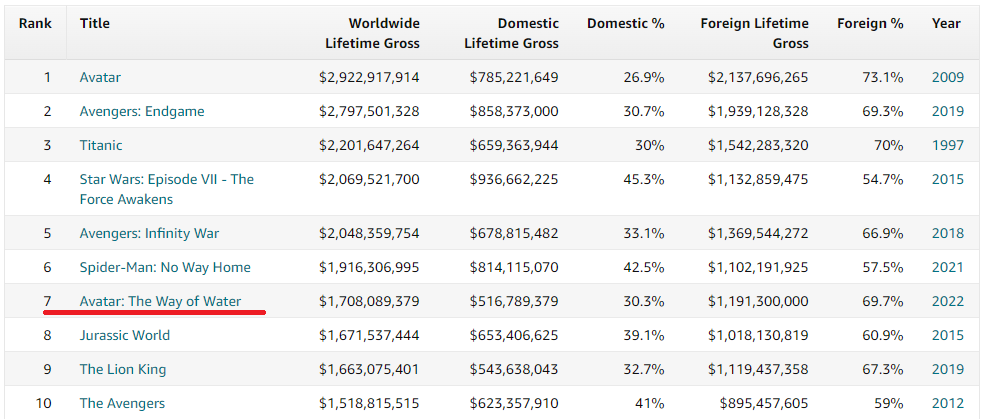
Task: Open The Lion King link
Action: click(x=123, y=369)
